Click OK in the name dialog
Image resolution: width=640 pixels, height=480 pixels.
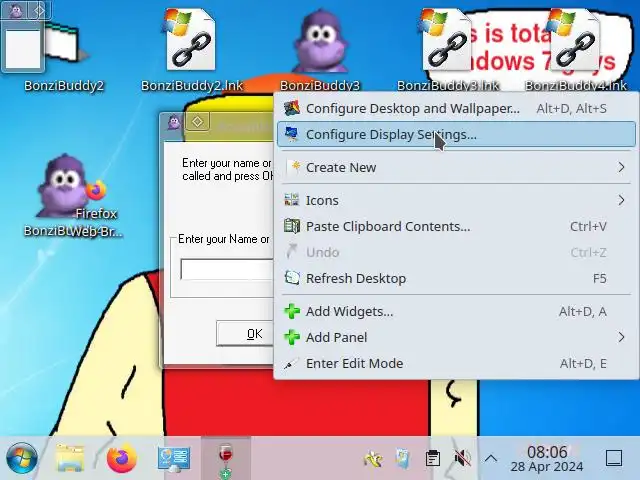click(245, 334)
